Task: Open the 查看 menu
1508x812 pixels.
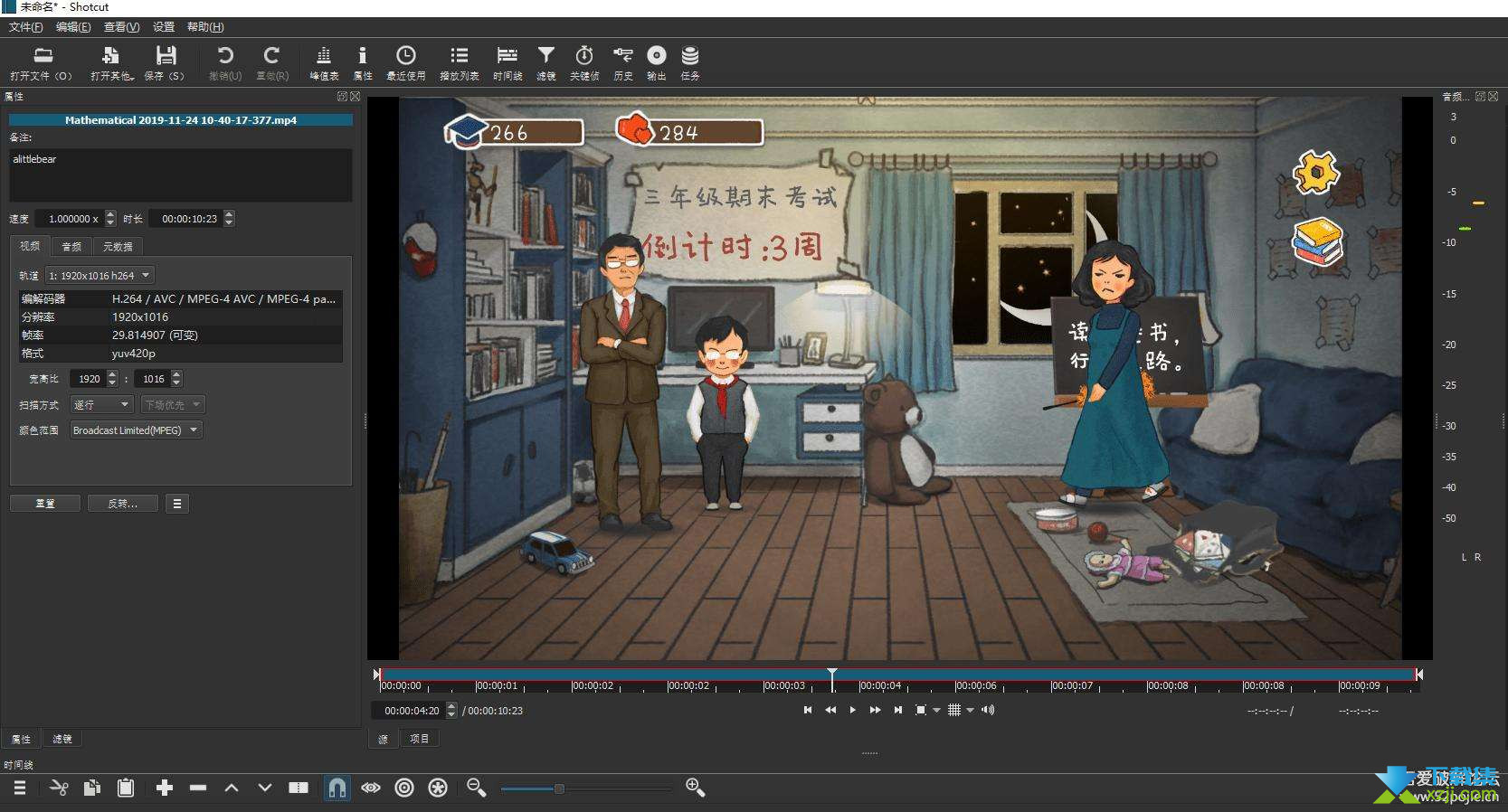Action: 121,27
